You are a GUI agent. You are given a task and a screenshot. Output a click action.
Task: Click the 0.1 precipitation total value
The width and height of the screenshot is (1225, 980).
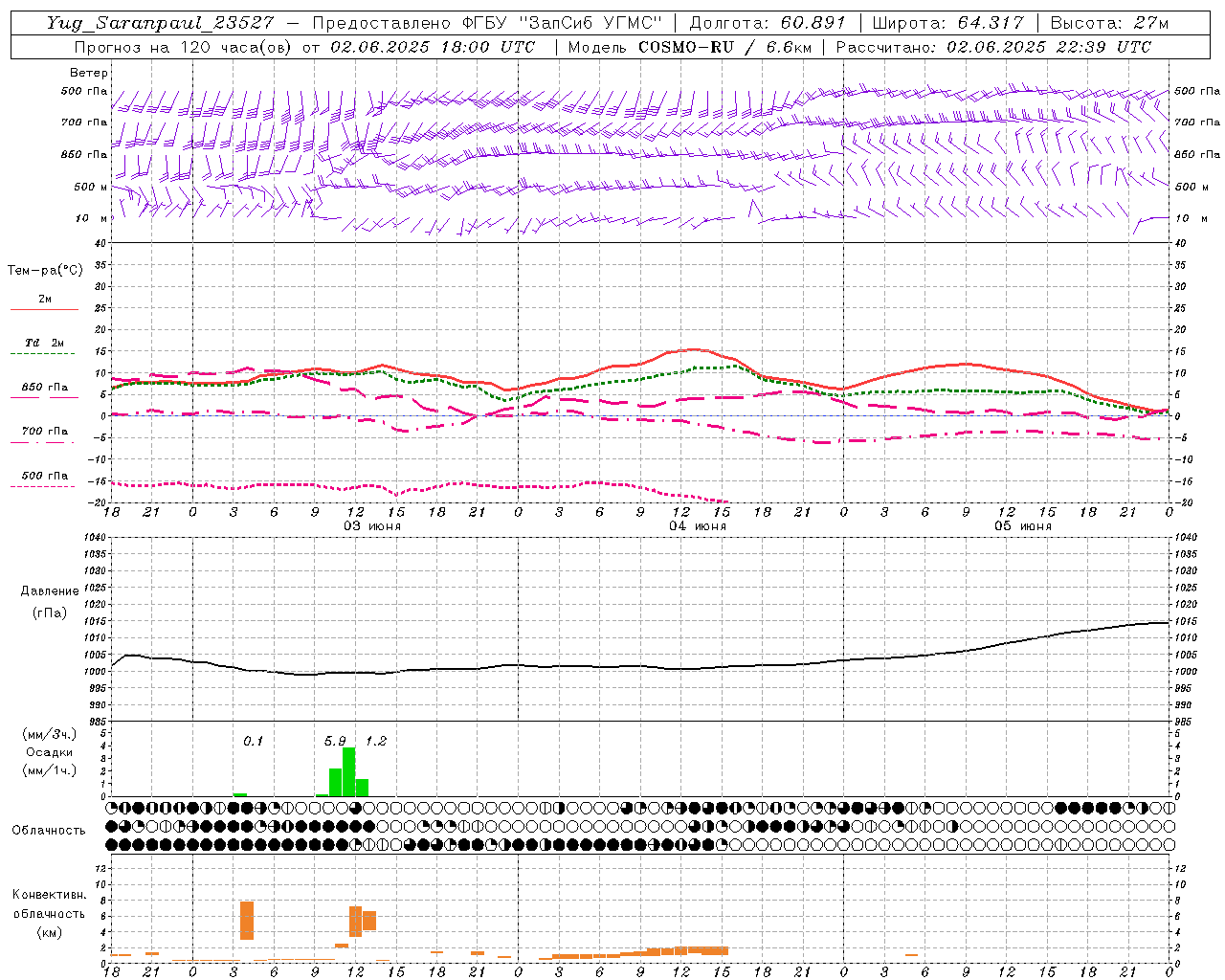click(253, 741)
